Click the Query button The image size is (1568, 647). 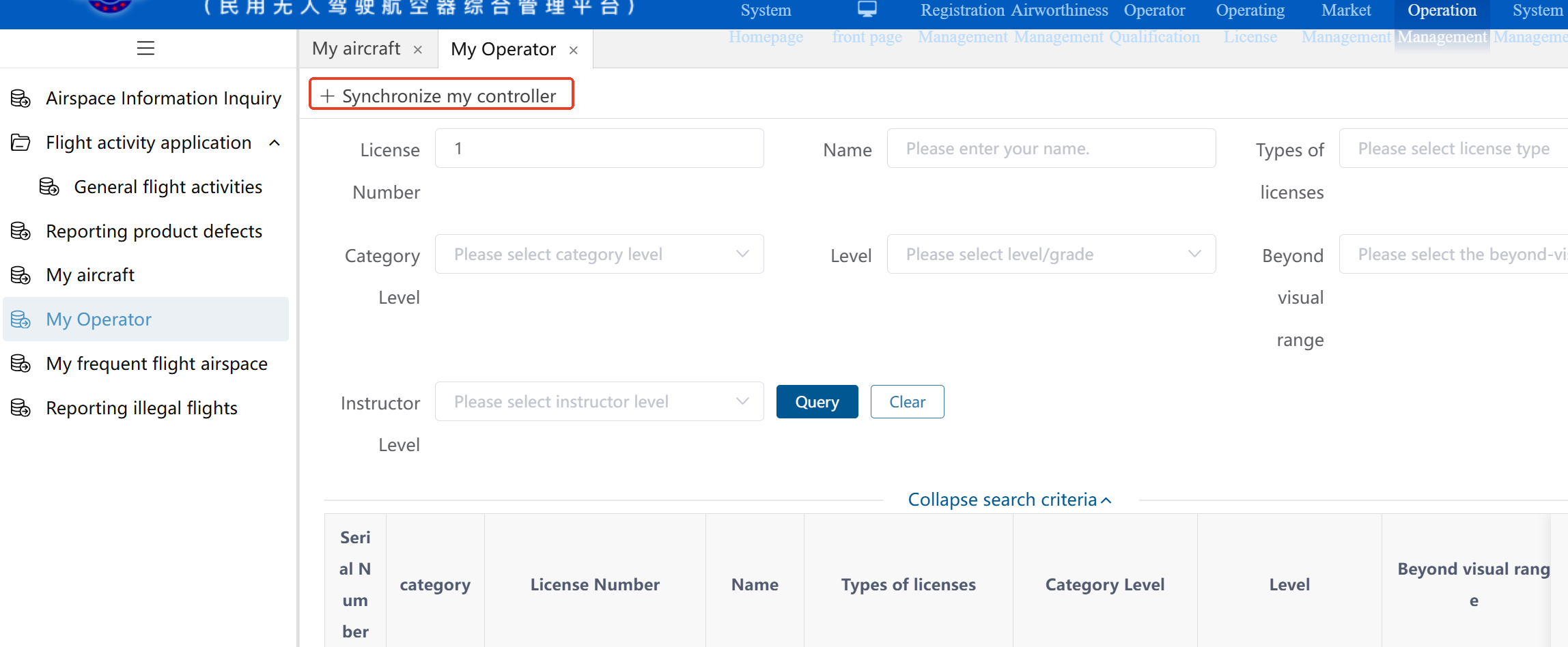pos(817,402)
